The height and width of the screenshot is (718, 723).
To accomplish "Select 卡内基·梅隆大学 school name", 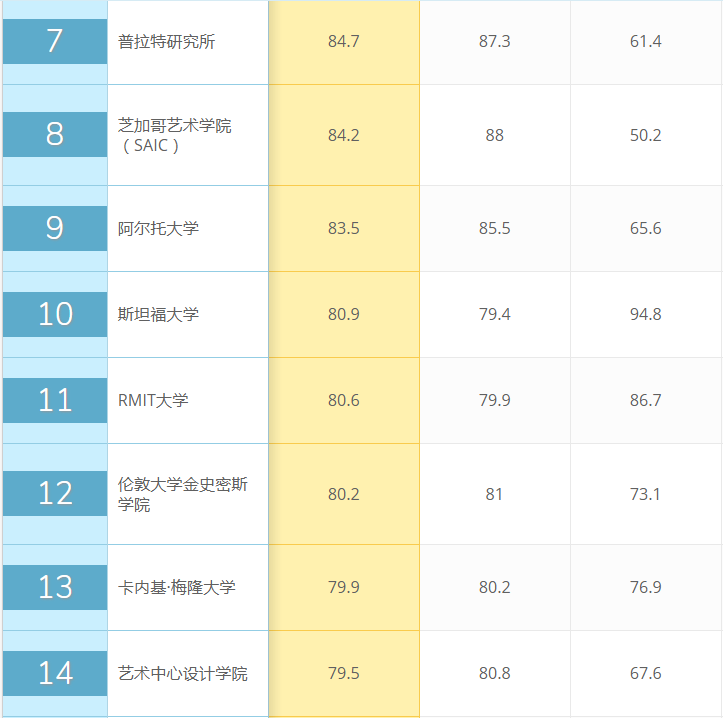I will (x=177, y=587).
